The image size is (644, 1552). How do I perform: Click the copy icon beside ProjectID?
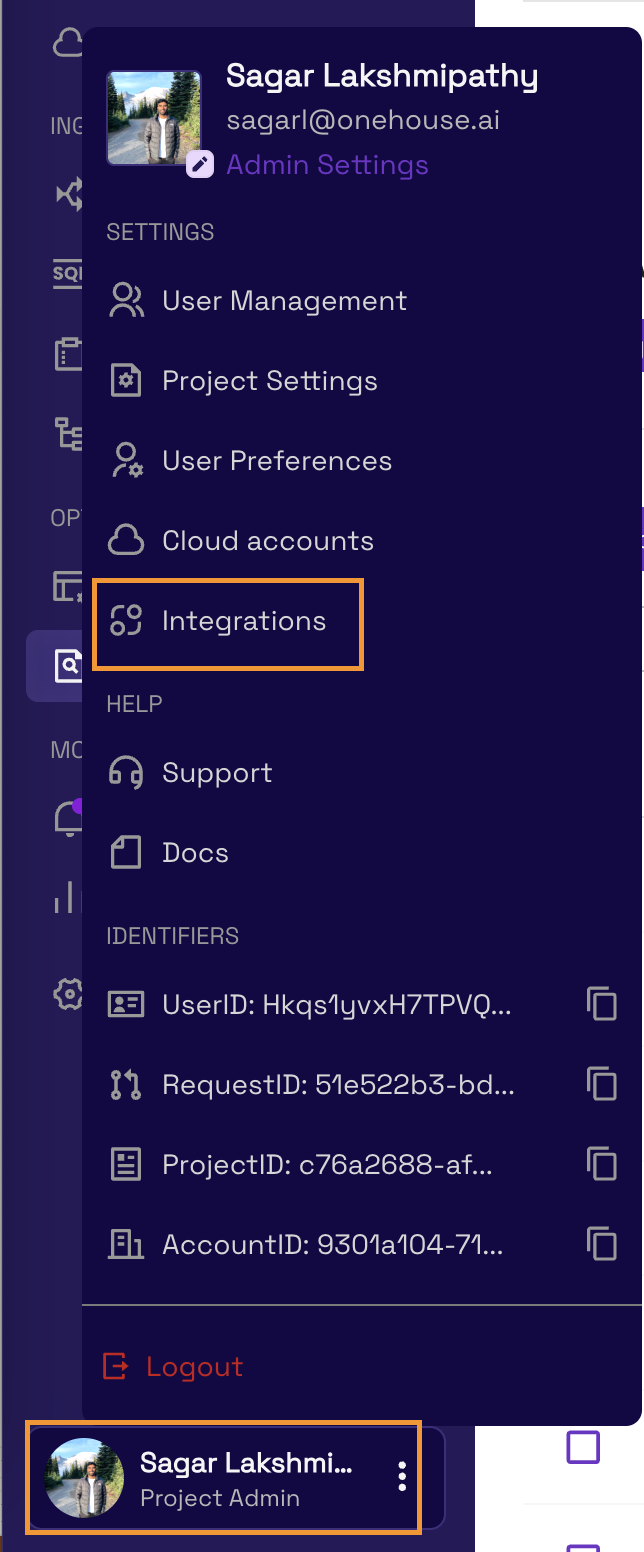(x=601, y=1164)
